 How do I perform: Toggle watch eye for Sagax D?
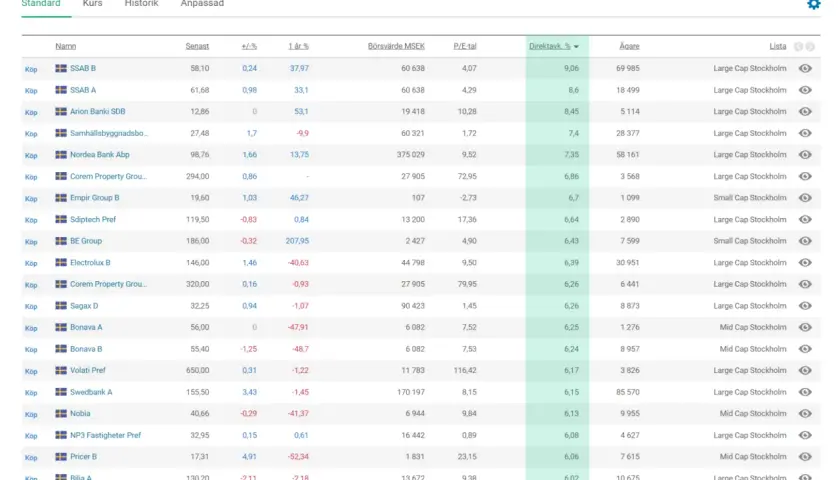click(x=805, y=305)
